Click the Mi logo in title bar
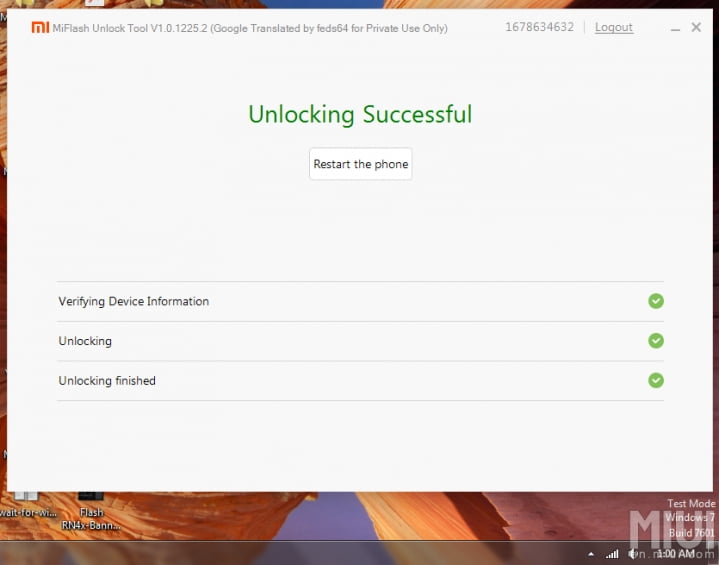The image size is (719, 565). [x=40, y=28]
